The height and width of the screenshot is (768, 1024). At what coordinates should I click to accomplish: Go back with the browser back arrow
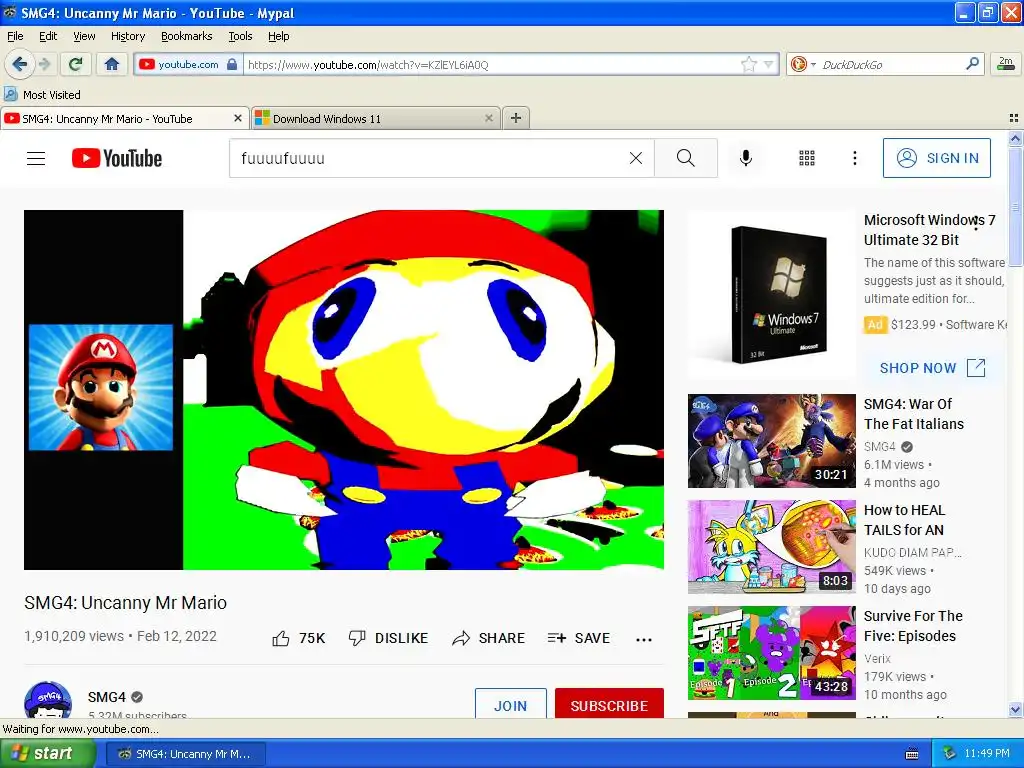tap(20, 64)
